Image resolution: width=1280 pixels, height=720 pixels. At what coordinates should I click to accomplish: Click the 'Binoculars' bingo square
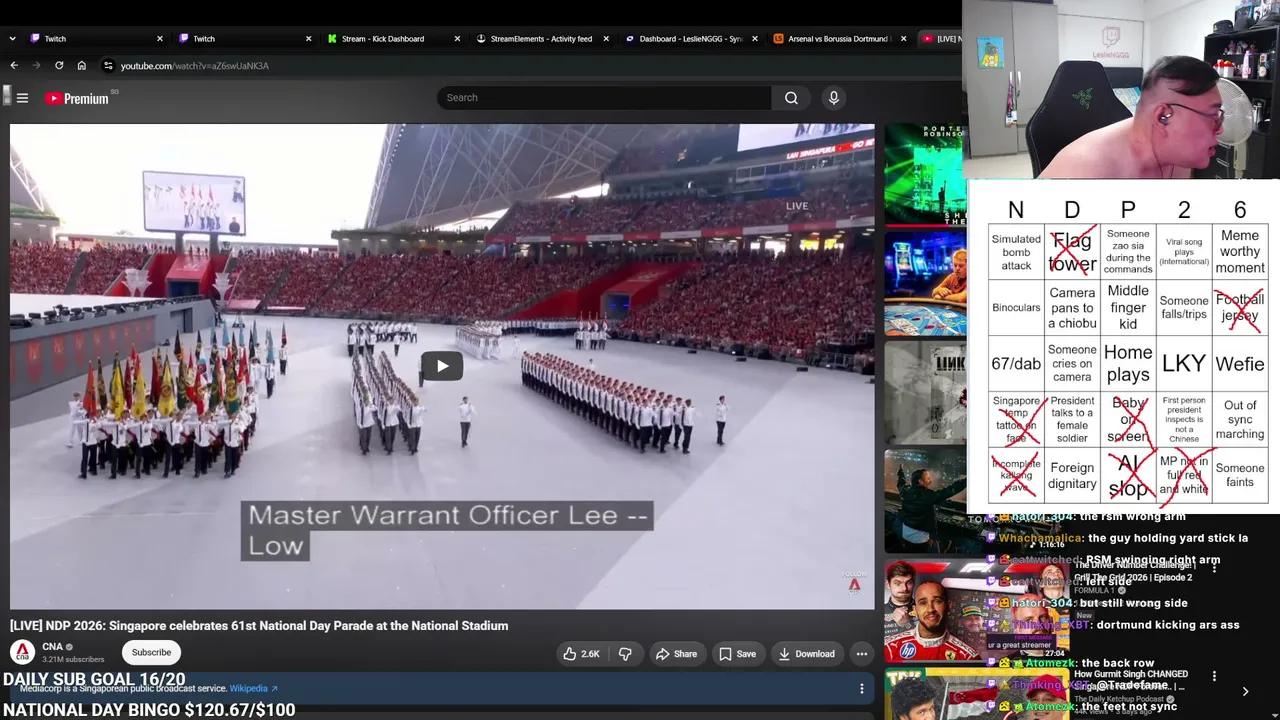(x=1016, y=307)
